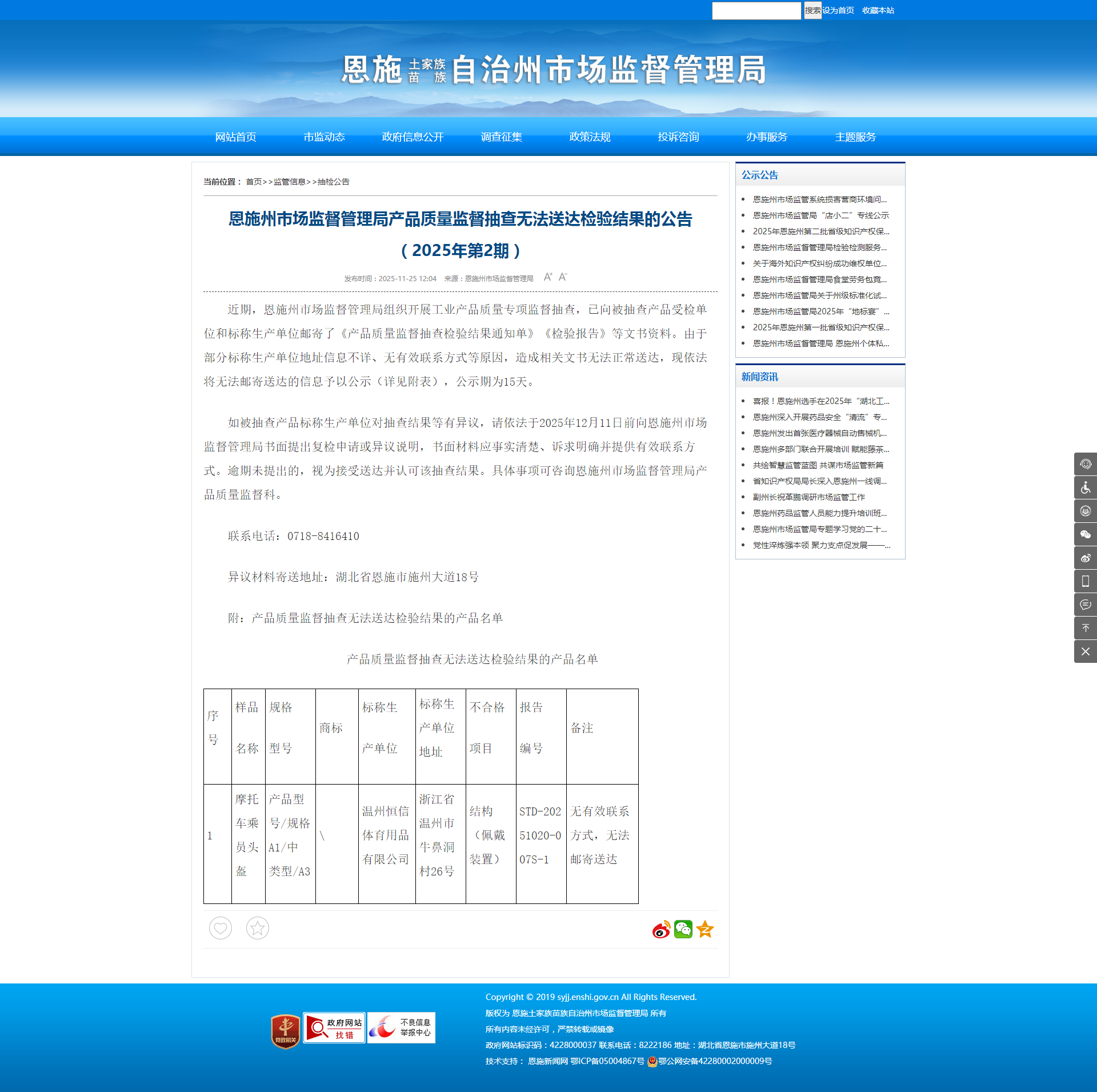1097x1092 pixels.
Task: Click the accessibility wheelchair icon in side toolbar
Action: pos(1085,488)
